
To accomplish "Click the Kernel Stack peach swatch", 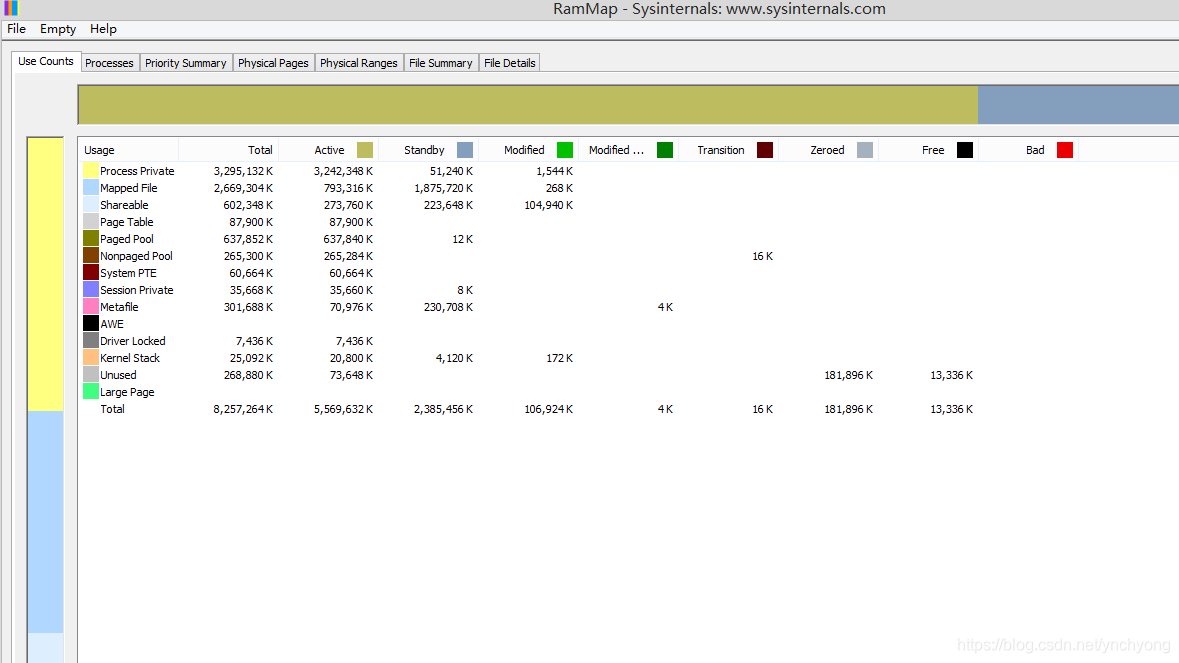I will 91,358.
